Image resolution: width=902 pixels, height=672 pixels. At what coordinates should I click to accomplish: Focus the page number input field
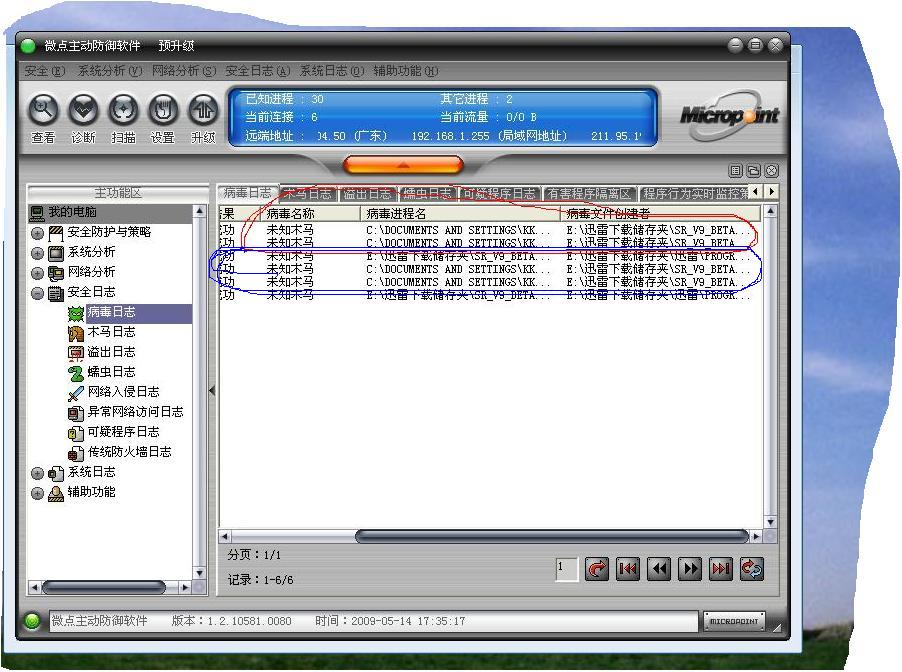tap(567, 569)
